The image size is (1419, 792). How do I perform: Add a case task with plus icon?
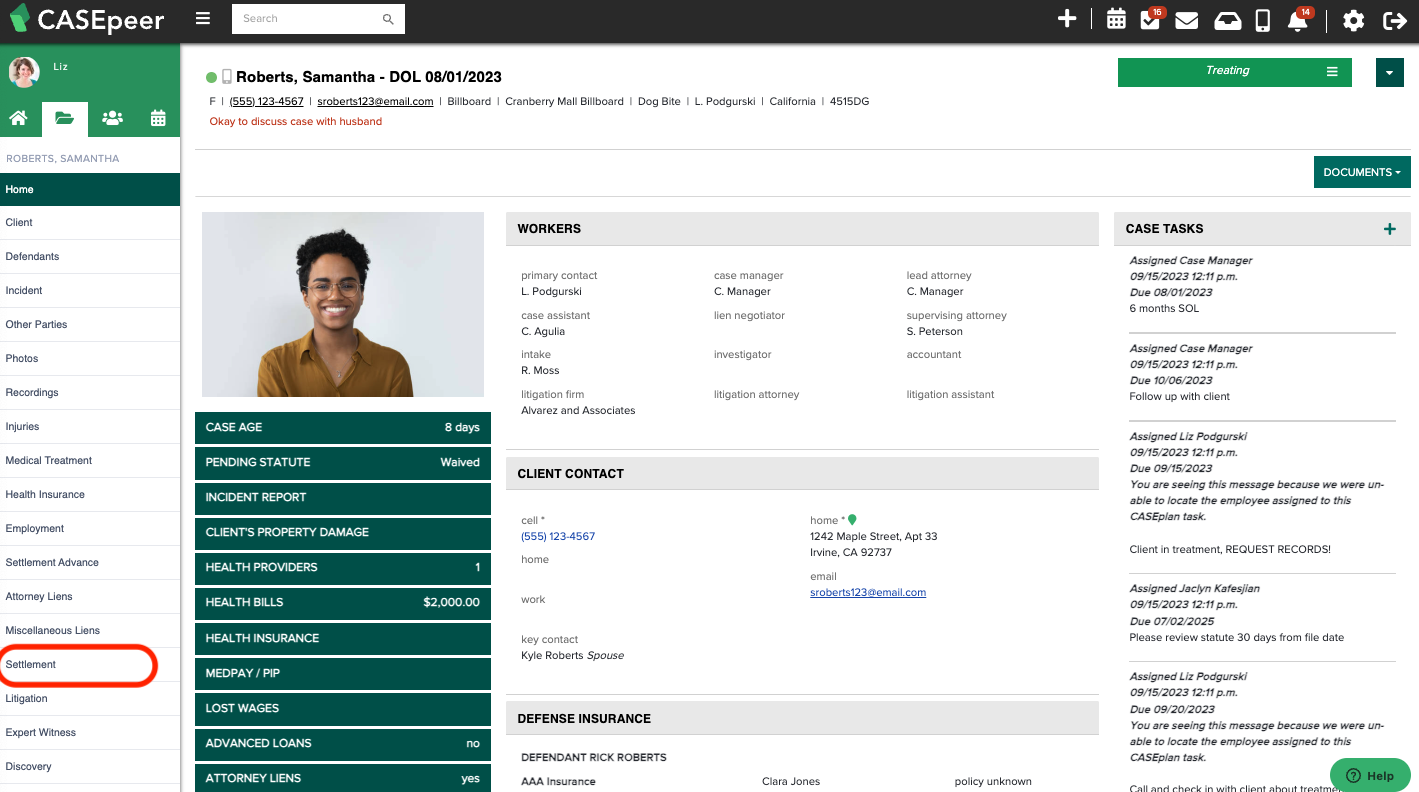[1389, 229]
